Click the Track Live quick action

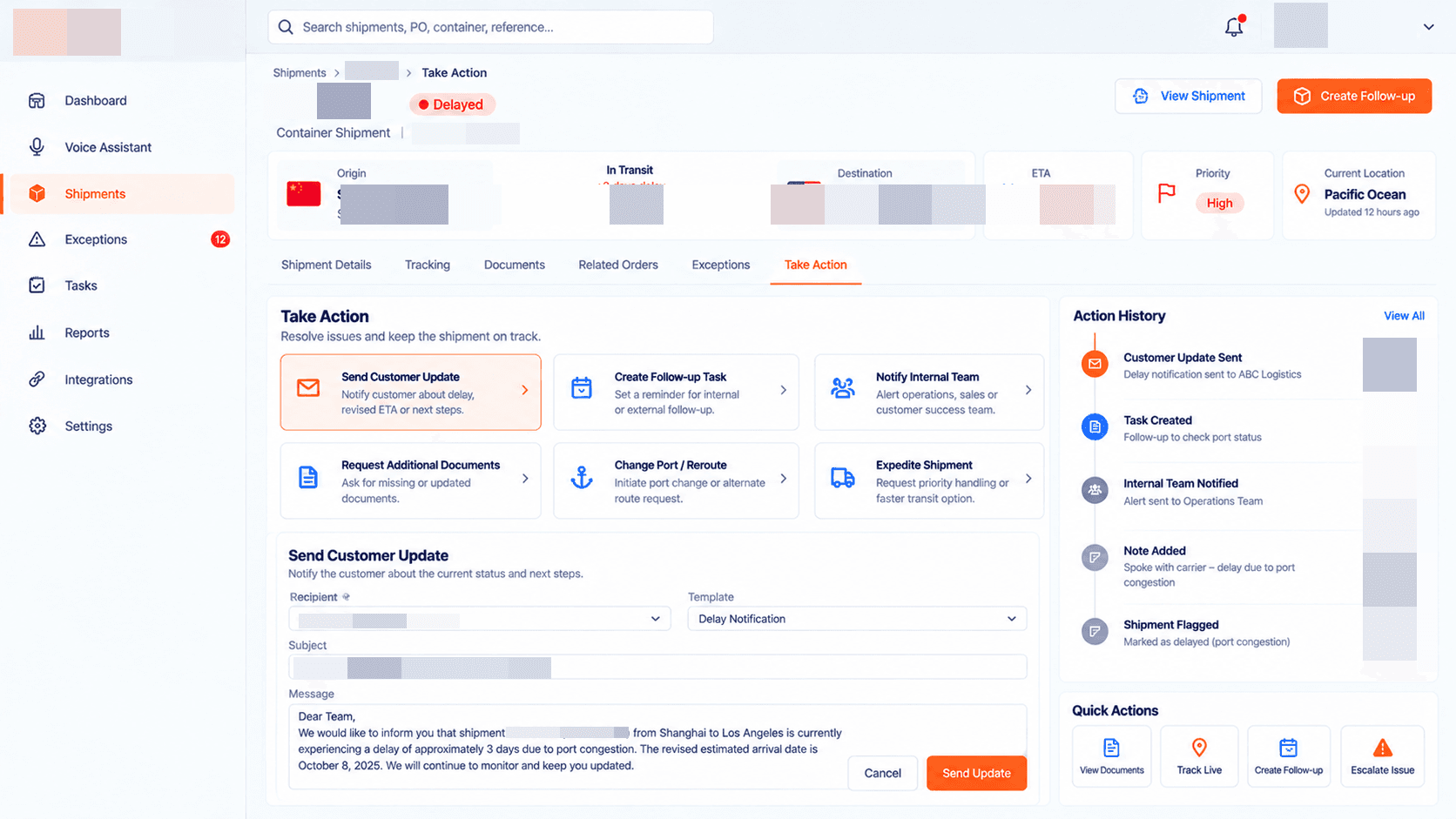1199,756
